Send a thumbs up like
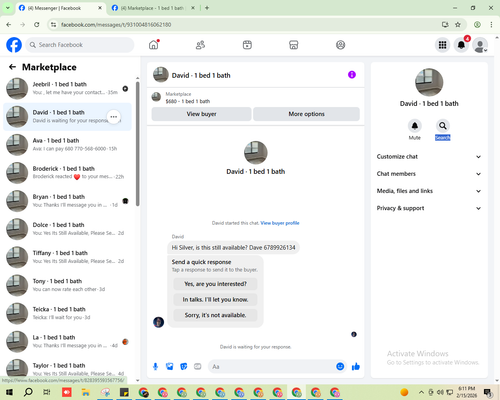Image resolution: width=500 pixels, height=400 pixels. (356, 367)
